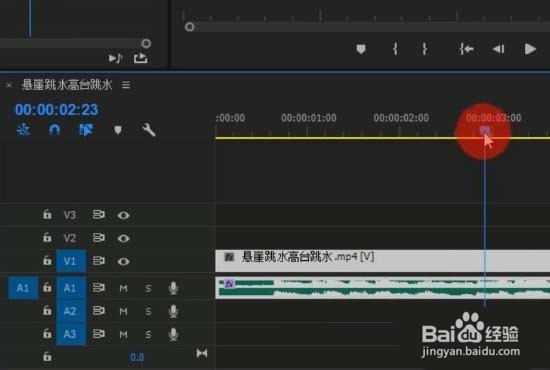Open the sequence panel menu icon
This screenshot has width=550, height=370.
(126, 85)
